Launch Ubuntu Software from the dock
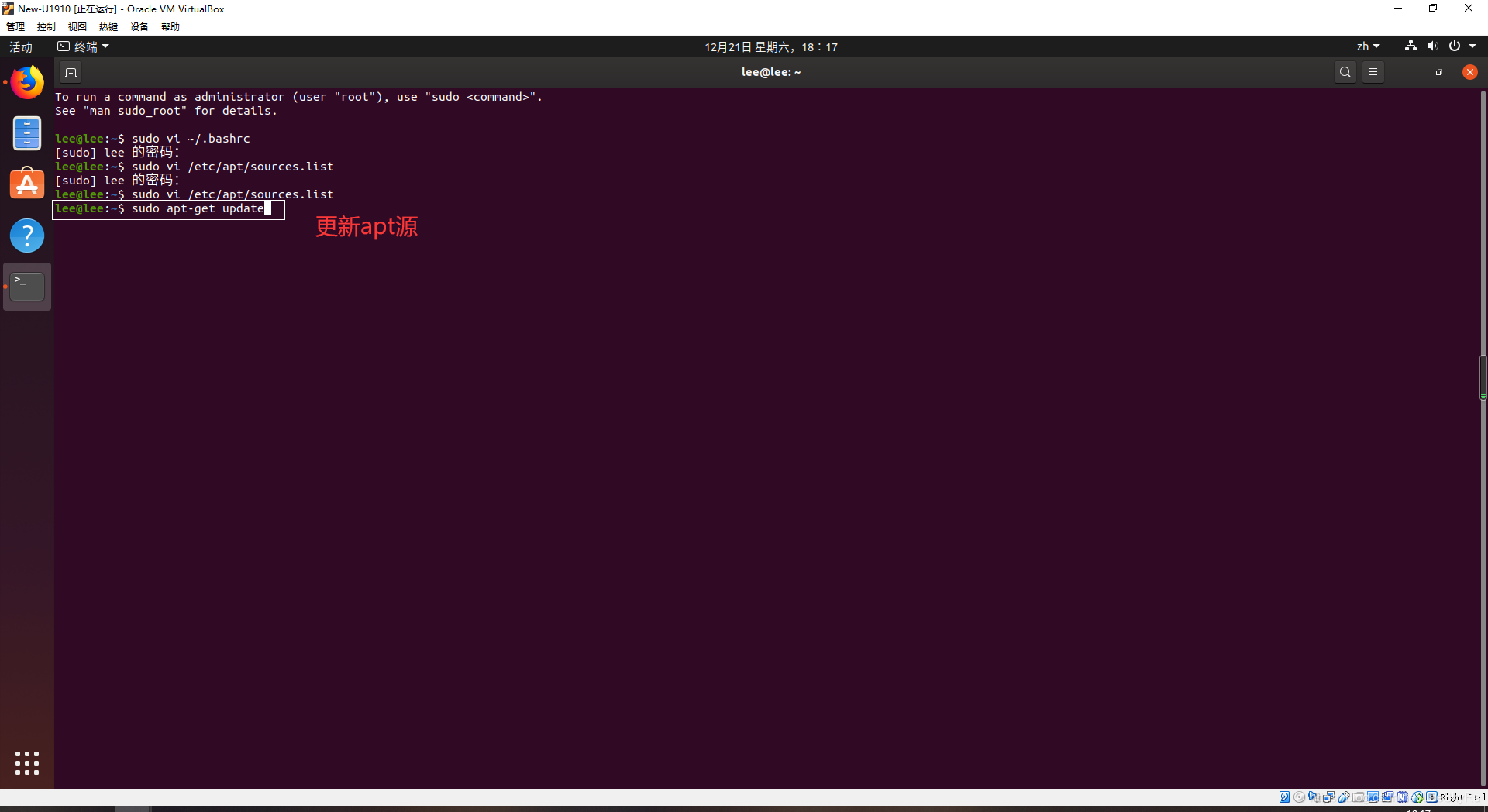Screen dimensions: 1488x812 point(27,184)
